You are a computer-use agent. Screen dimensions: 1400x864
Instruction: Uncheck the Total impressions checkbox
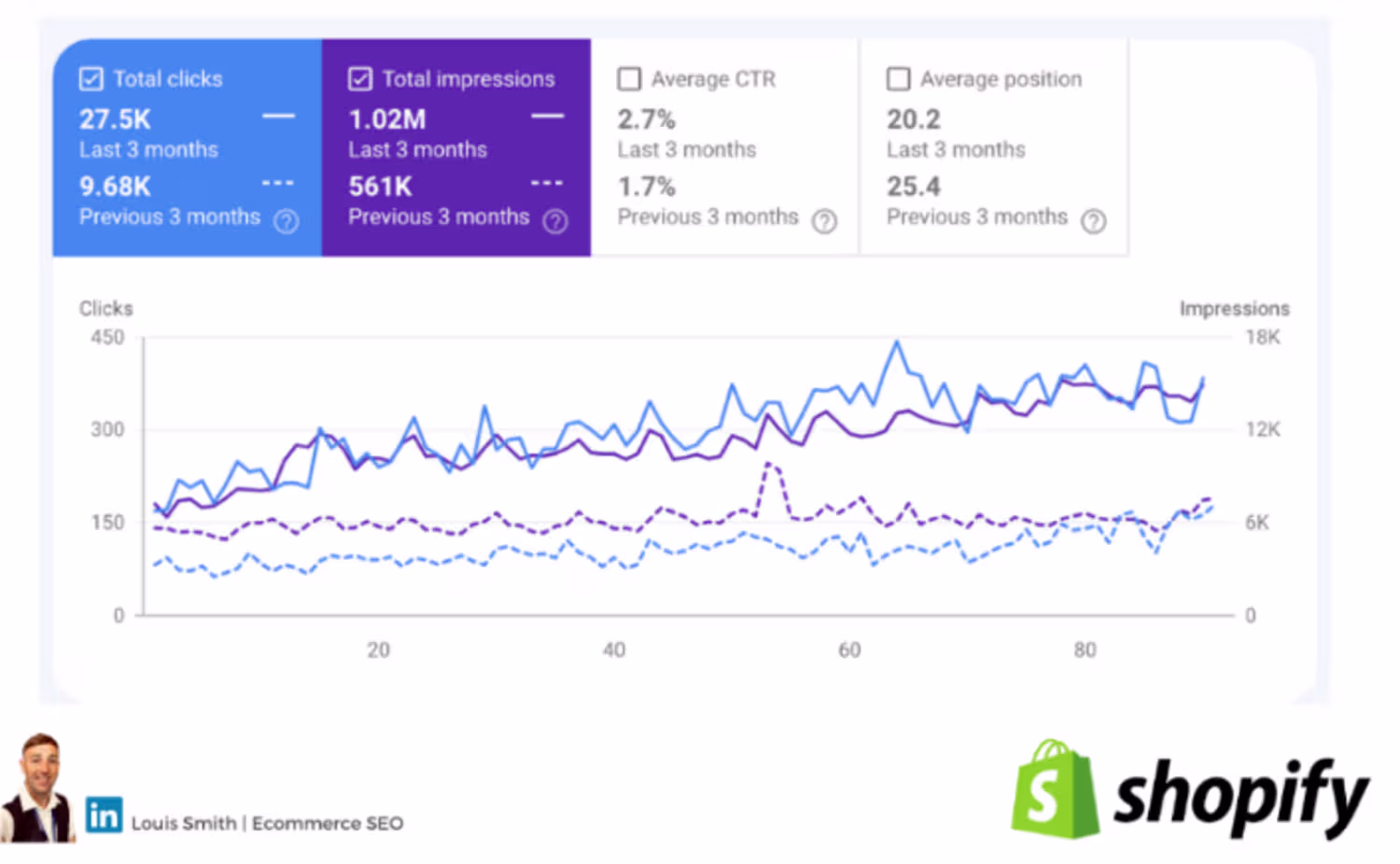pos(360,79)
